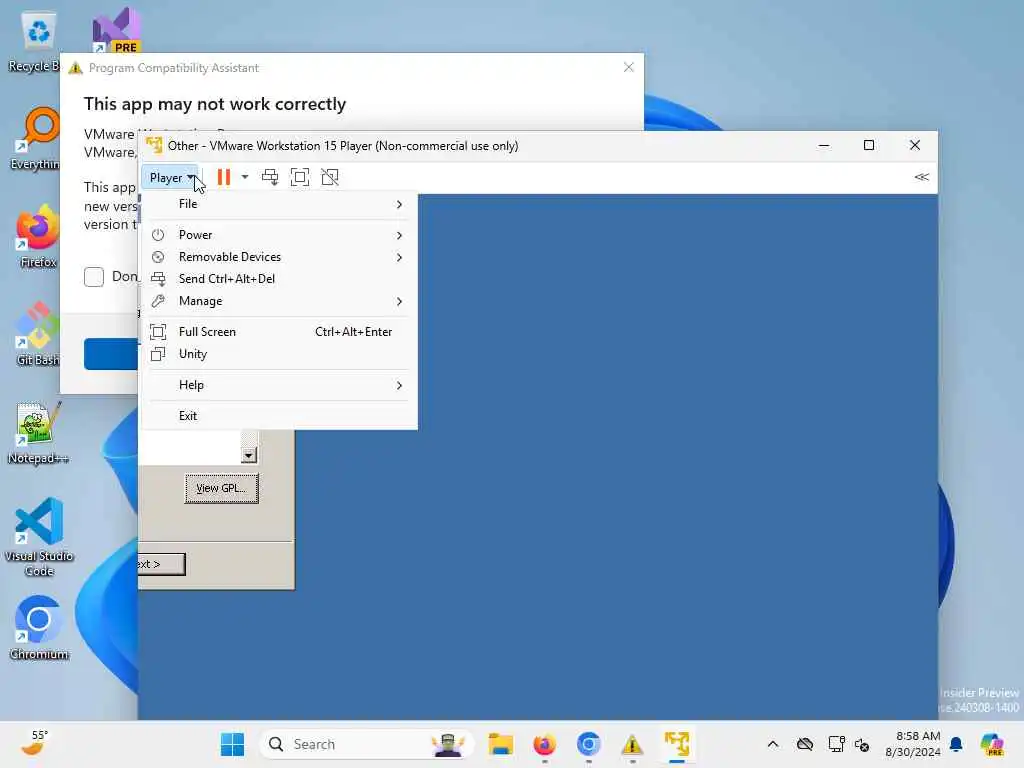Expand Removable Devices chevron arrow
Viewport: 1024px width, 768px height.
click(x=399, y=257)
